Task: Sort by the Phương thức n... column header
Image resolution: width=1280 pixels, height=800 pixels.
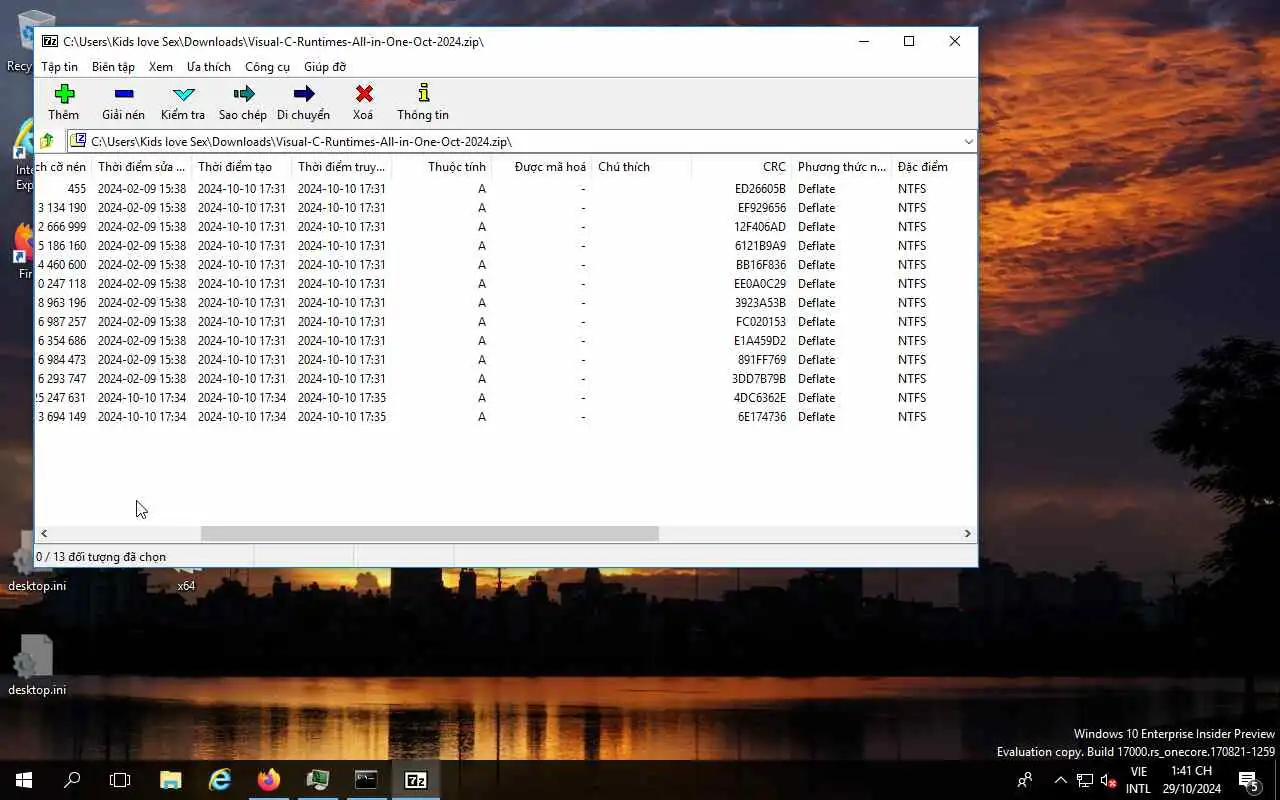Action: click(841, 167)
